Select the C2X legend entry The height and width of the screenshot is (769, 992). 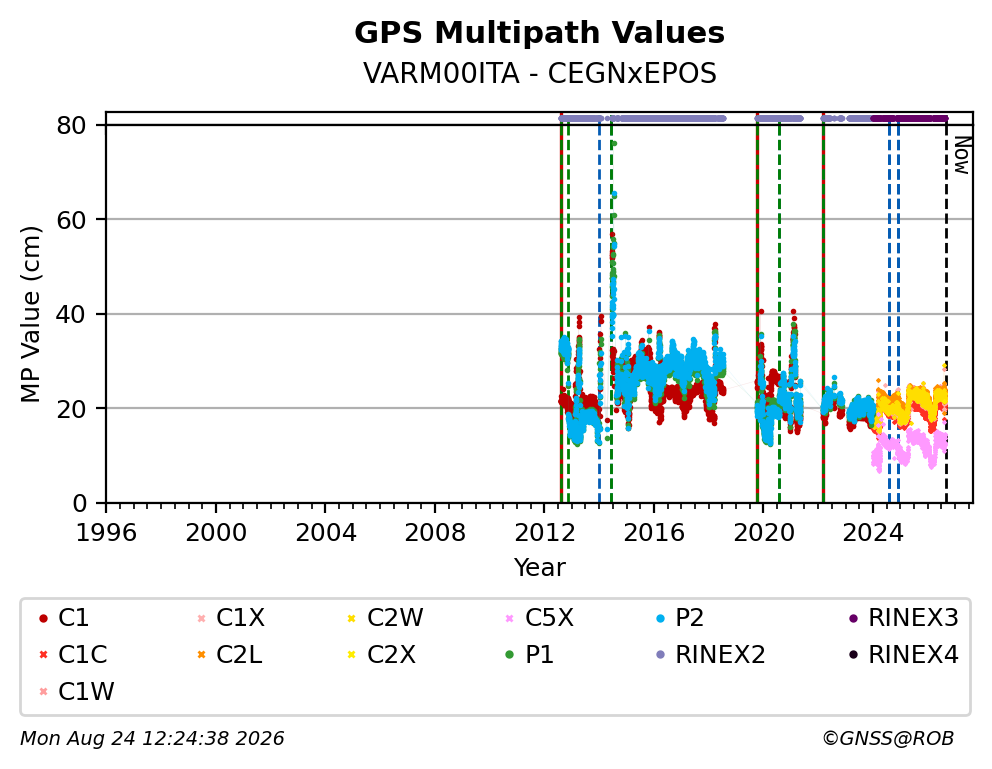tap(381, 655)
